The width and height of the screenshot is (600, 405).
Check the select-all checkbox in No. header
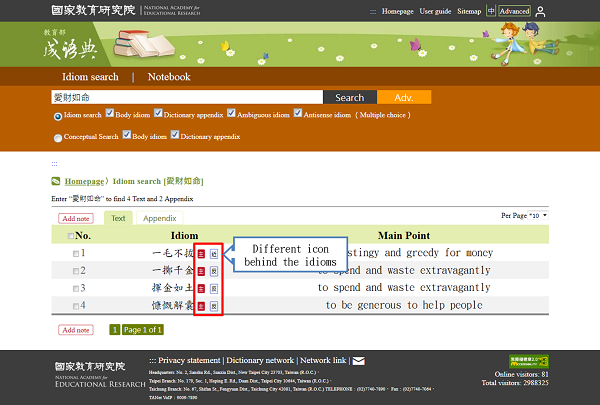70,236
